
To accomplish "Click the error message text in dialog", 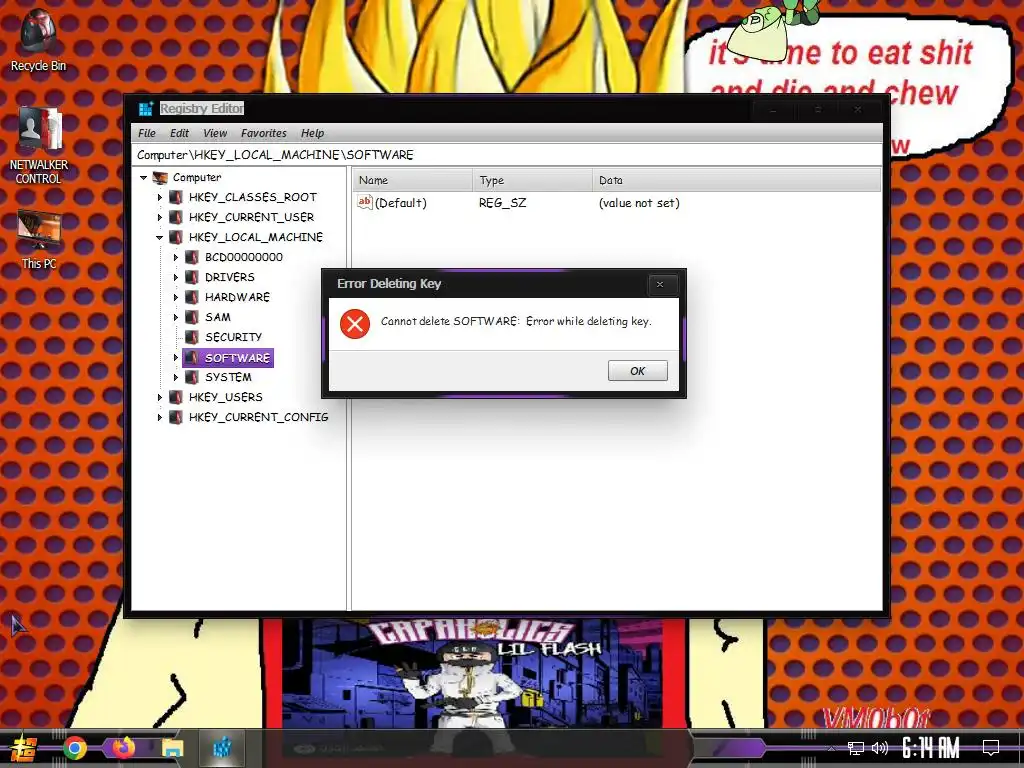I will coord(516,321).
